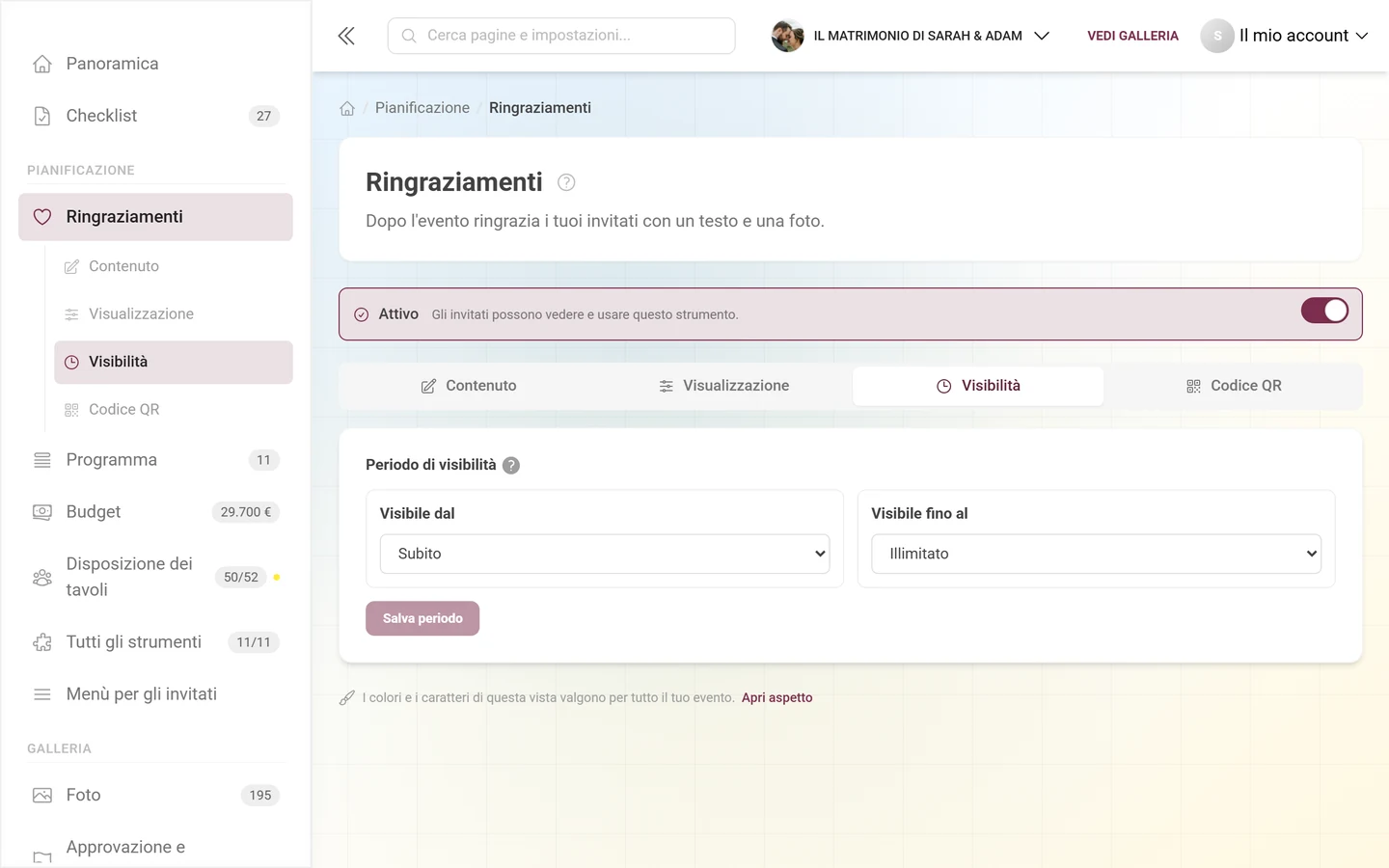Click the Tutti gli strumenti puzzle icon
Image resolution: width=1389 pixels, height=868 pixels.
pyautogui.click(x=42, y=642)
